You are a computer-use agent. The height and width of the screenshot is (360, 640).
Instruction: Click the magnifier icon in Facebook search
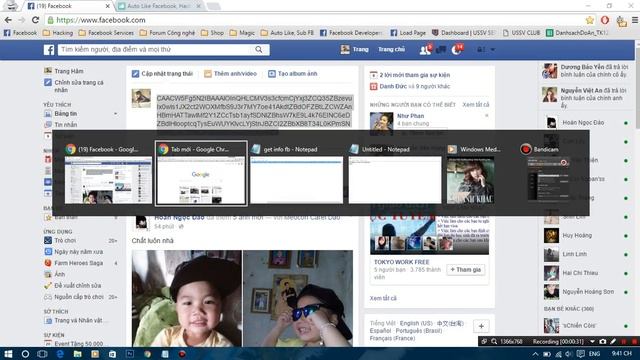259,49
